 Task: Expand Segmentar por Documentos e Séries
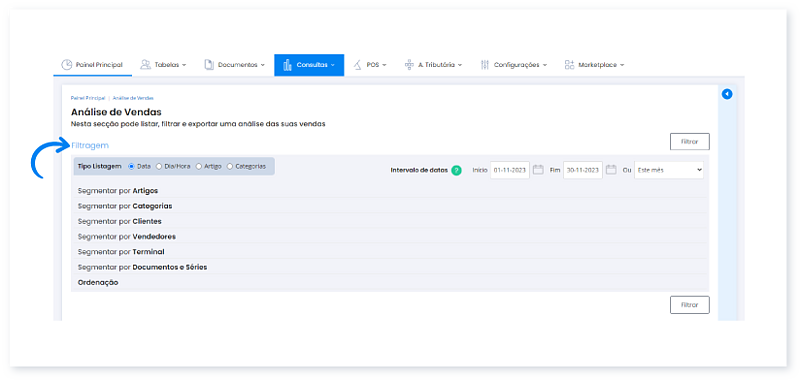390,267
